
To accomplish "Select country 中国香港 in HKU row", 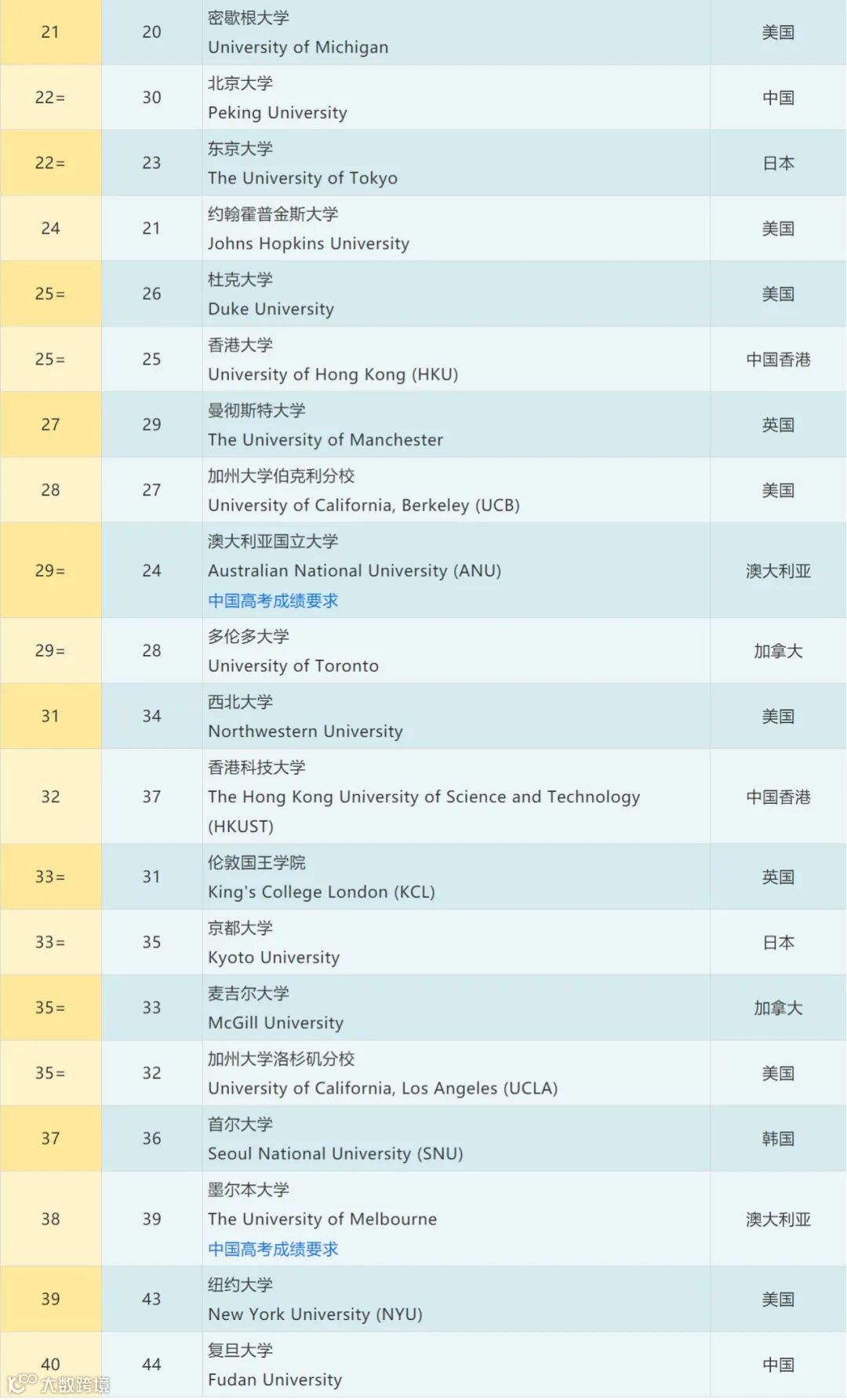I will pos(778,359).
